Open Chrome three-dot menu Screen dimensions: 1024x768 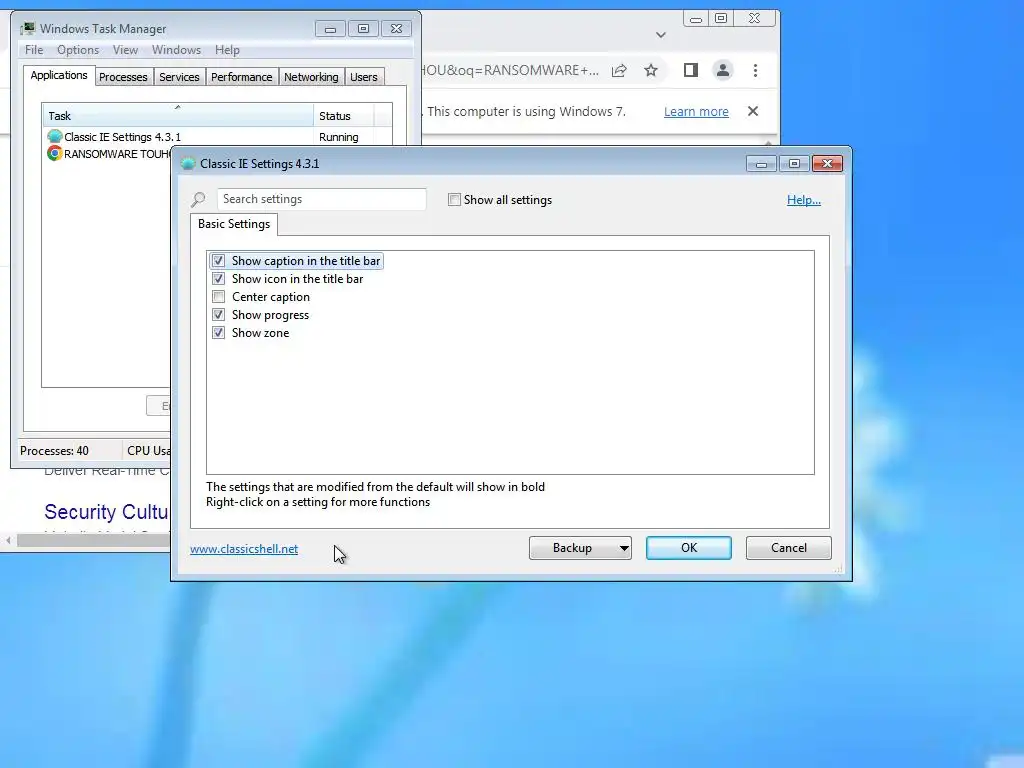click(x=756, y=71)
